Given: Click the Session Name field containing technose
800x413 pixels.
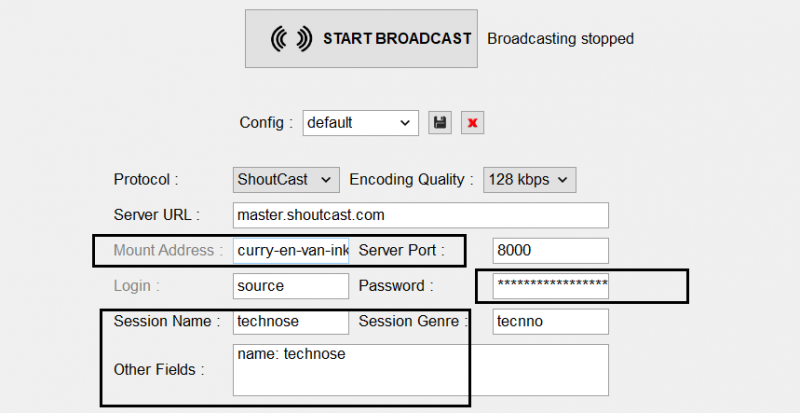Looking at the screenshot, I should pos(291,322).
